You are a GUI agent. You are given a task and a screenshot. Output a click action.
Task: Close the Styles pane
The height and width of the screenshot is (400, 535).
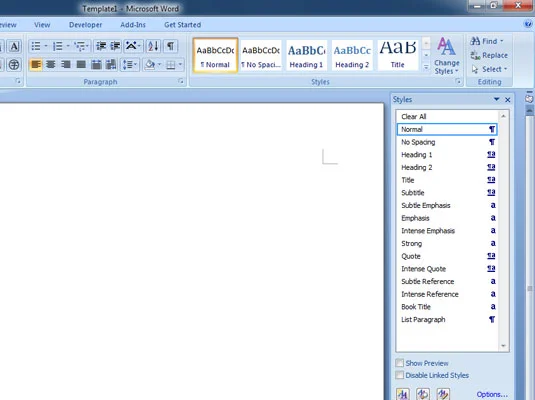pyautogui.click(x=507, y=100)
